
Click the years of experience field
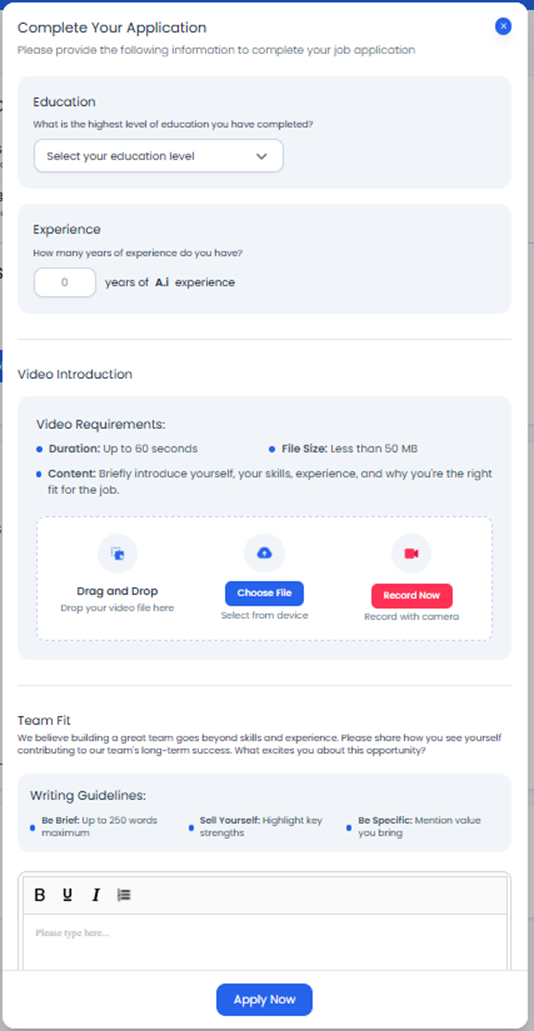pos(65,282)
